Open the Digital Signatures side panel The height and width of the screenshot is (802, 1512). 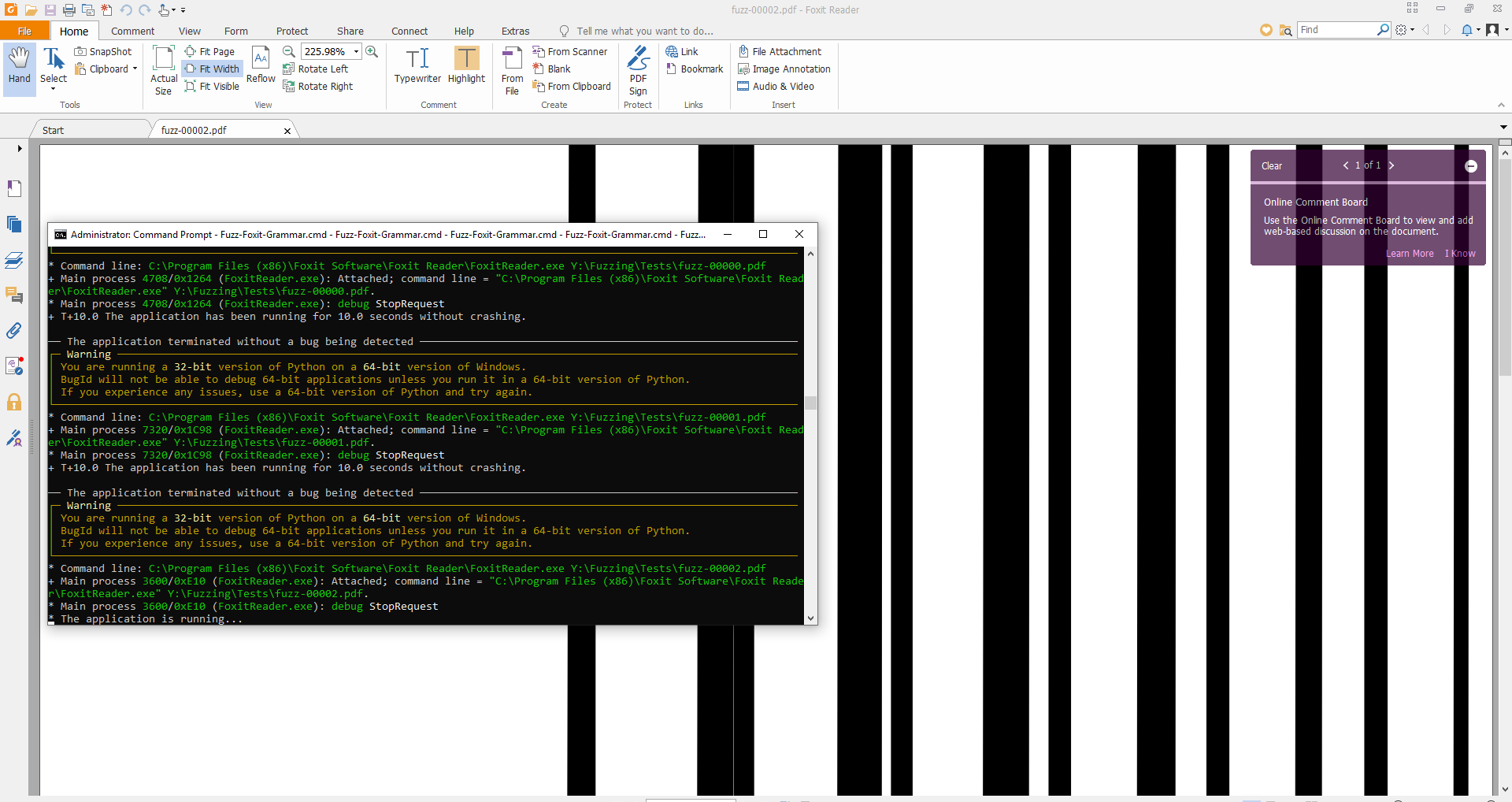click(14, 438)
